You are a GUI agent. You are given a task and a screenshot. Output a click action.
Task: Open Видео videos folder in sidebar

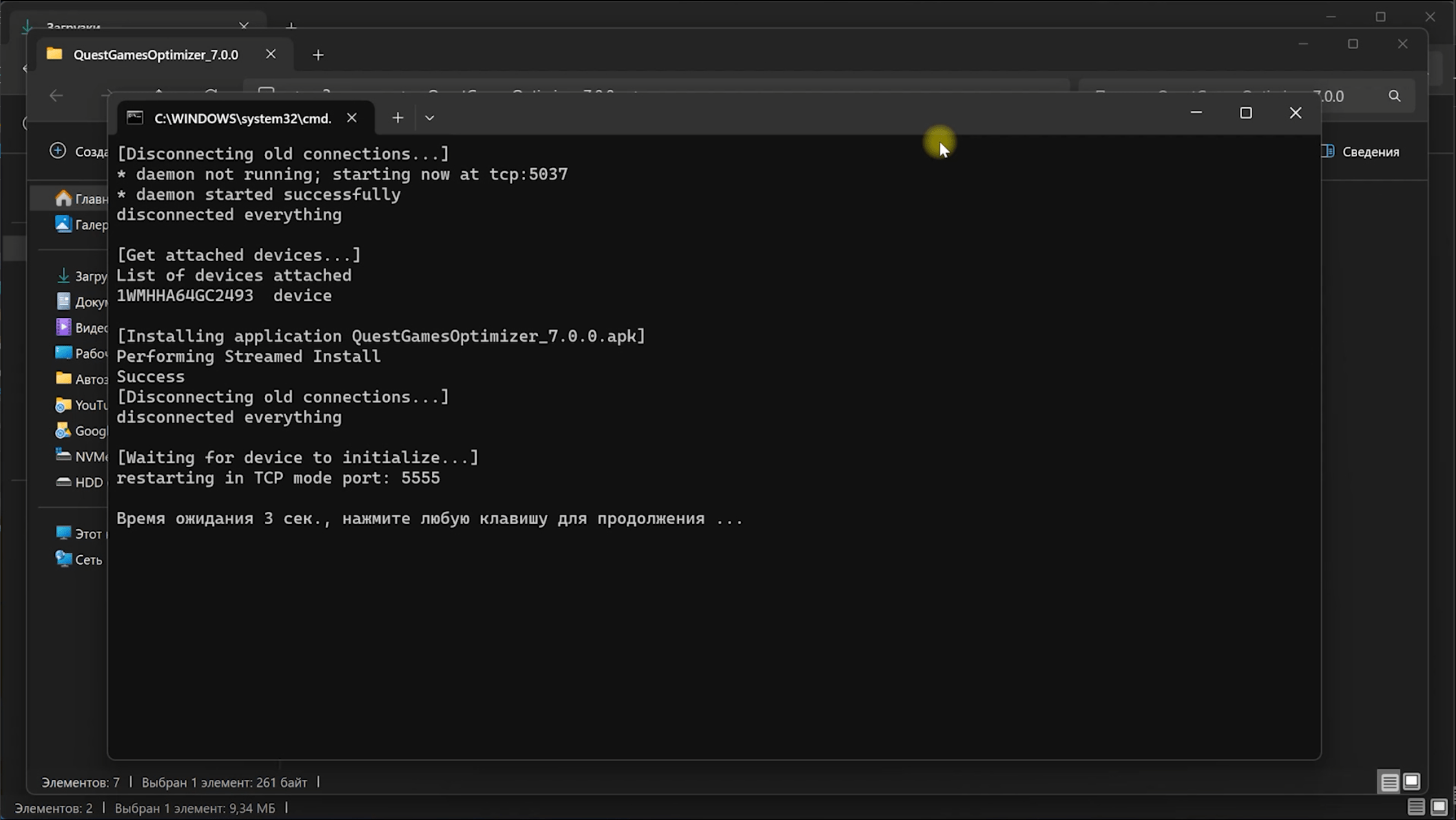coord(82,328)
